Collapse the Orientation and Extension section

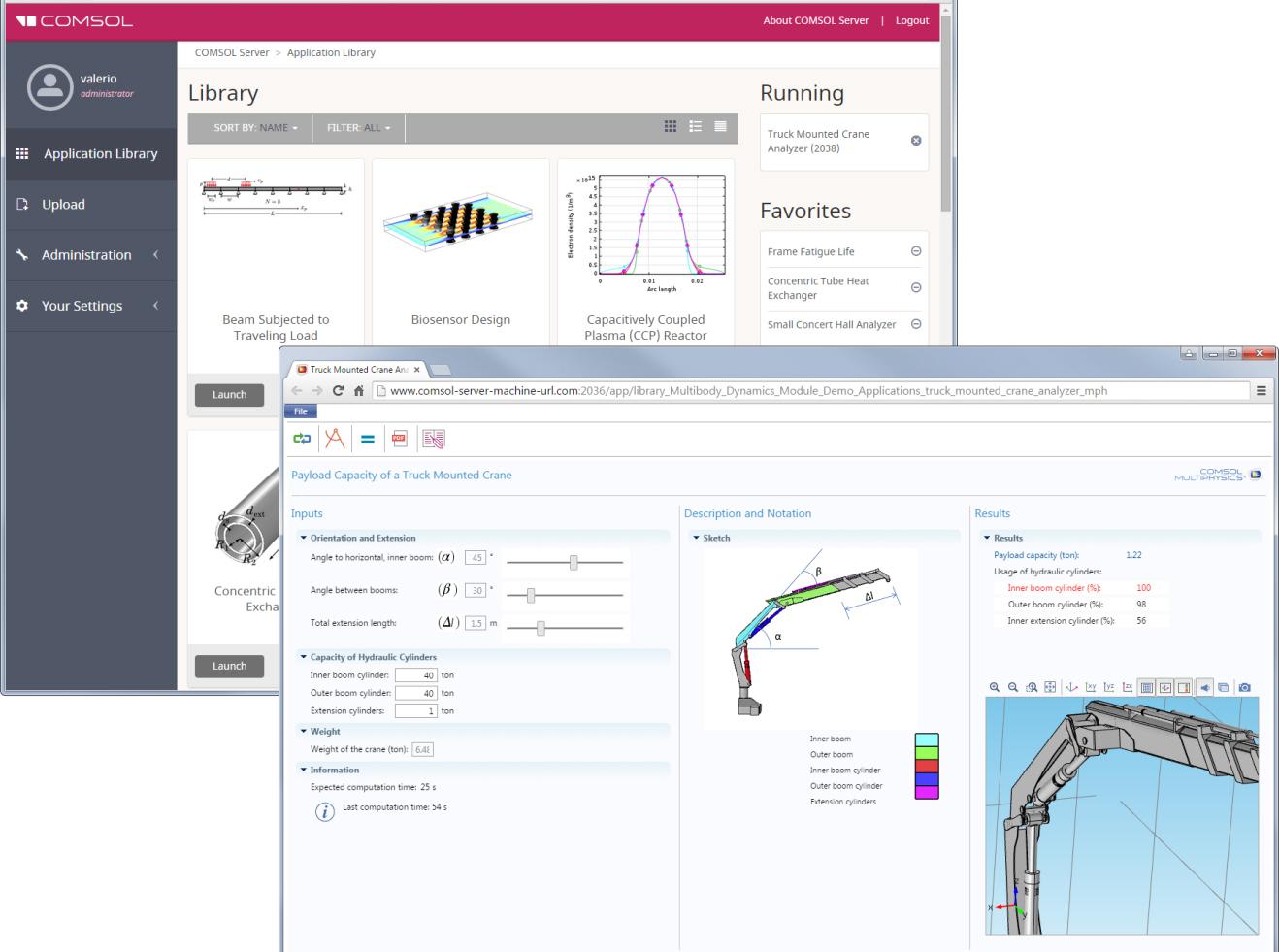[x=304, y=538]
